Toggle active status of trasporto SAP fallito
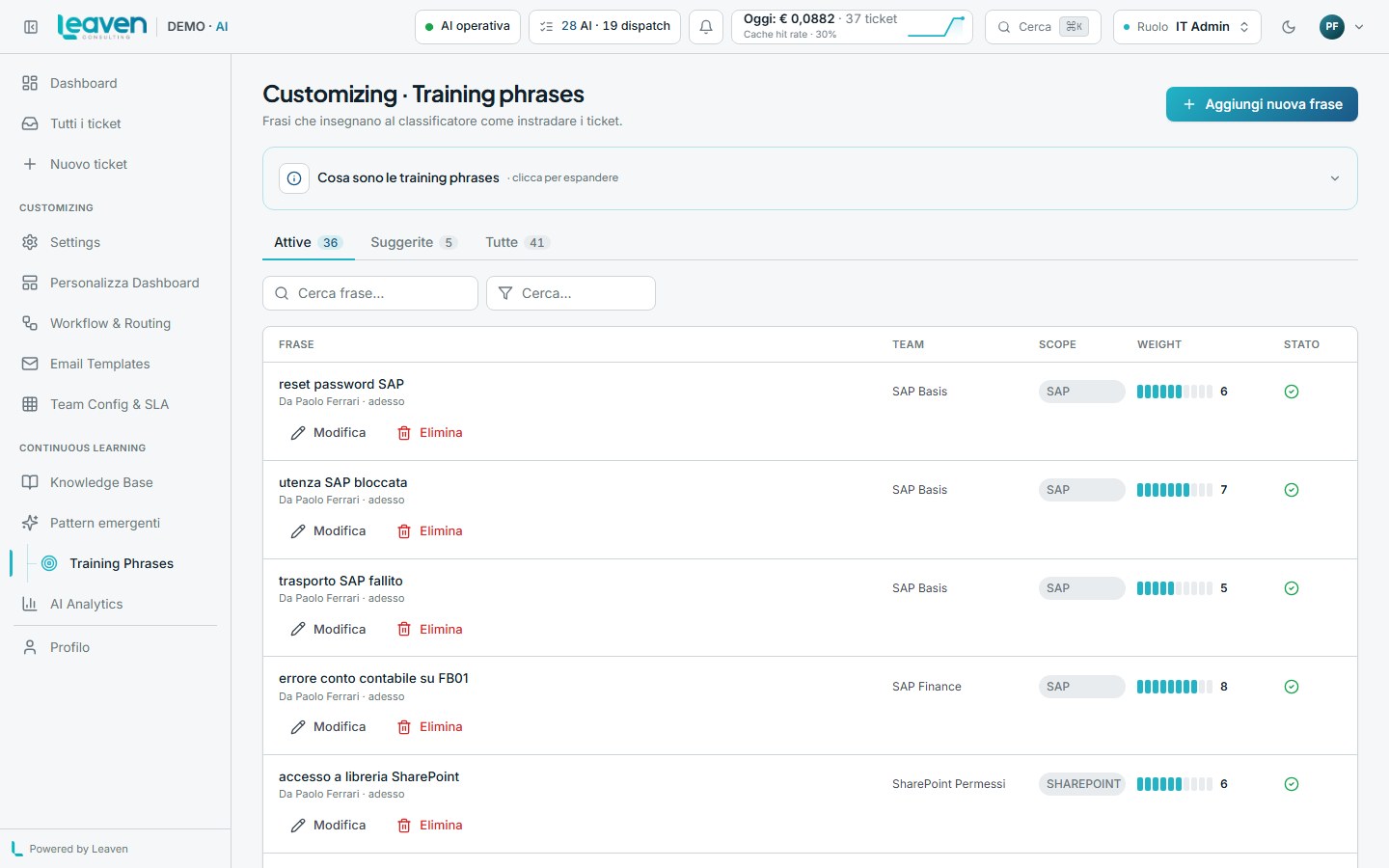Screen dimensions: 1389x868 (x=1292, y=588)
